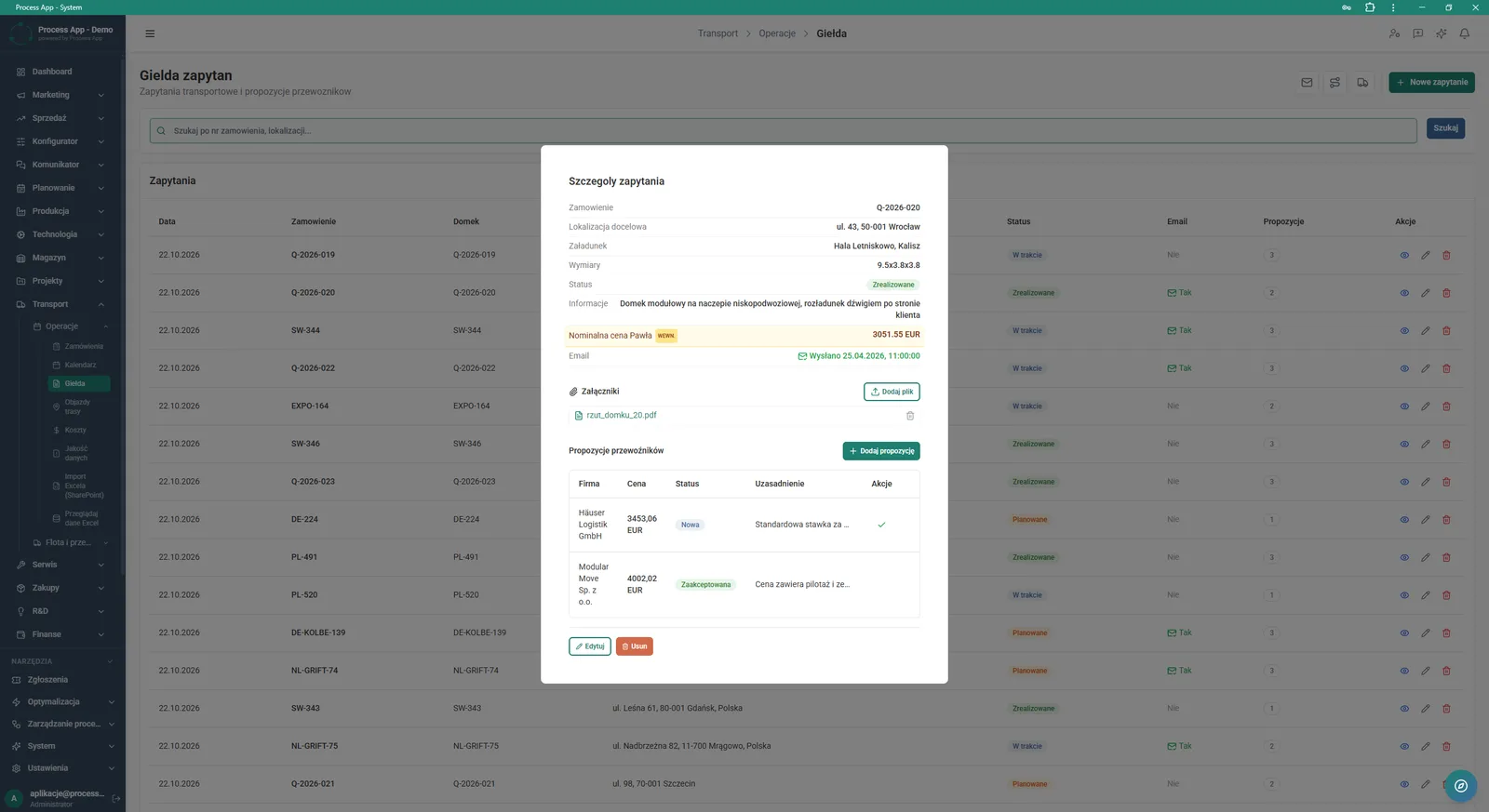Click the key icon in title bar
1489x812 pixels.
[x=1347, y=7]
